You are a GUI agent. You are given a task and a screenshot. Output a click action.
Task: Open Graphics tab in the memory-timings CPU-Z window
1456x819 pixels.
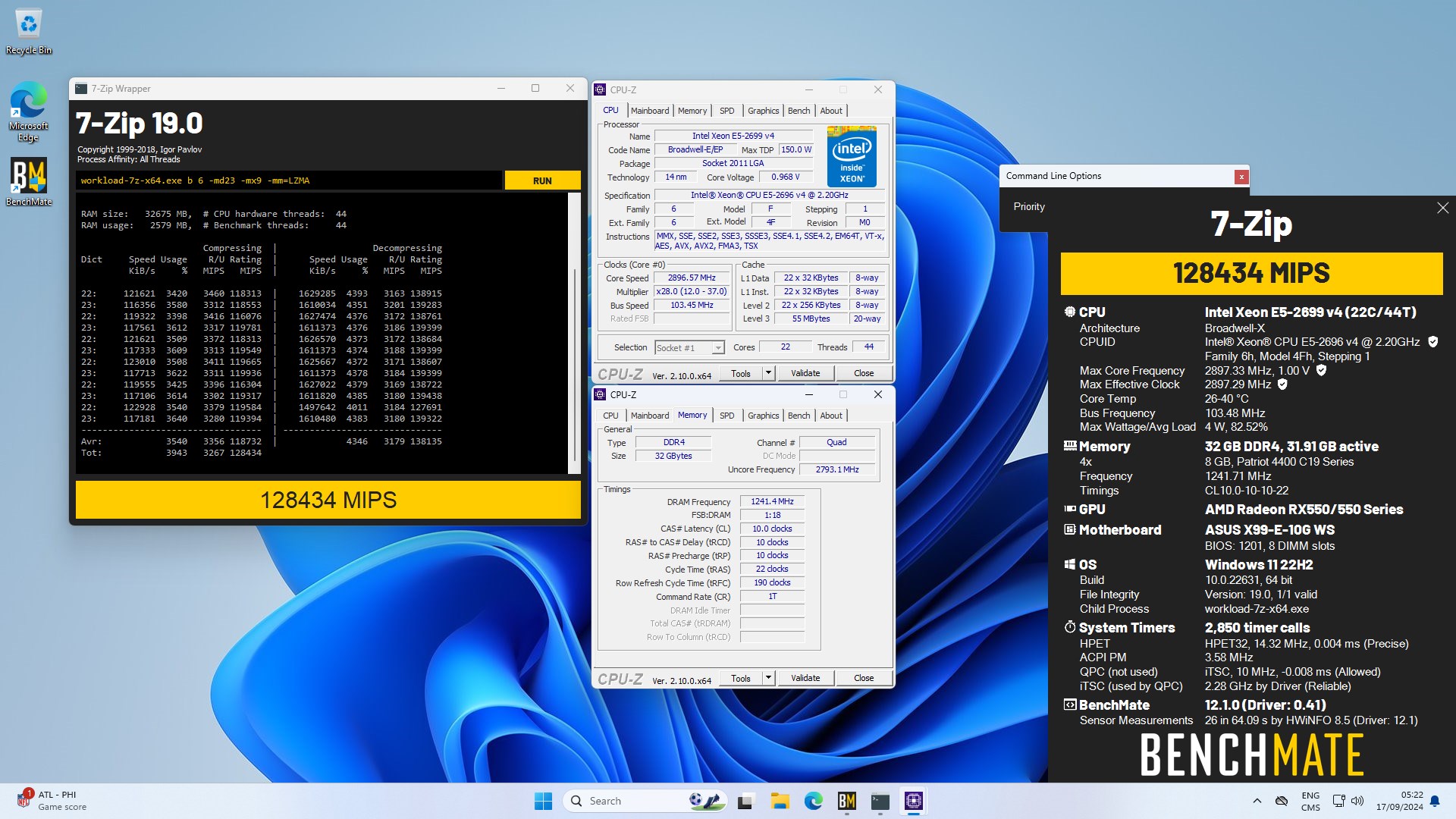click(x=763, y=416)
